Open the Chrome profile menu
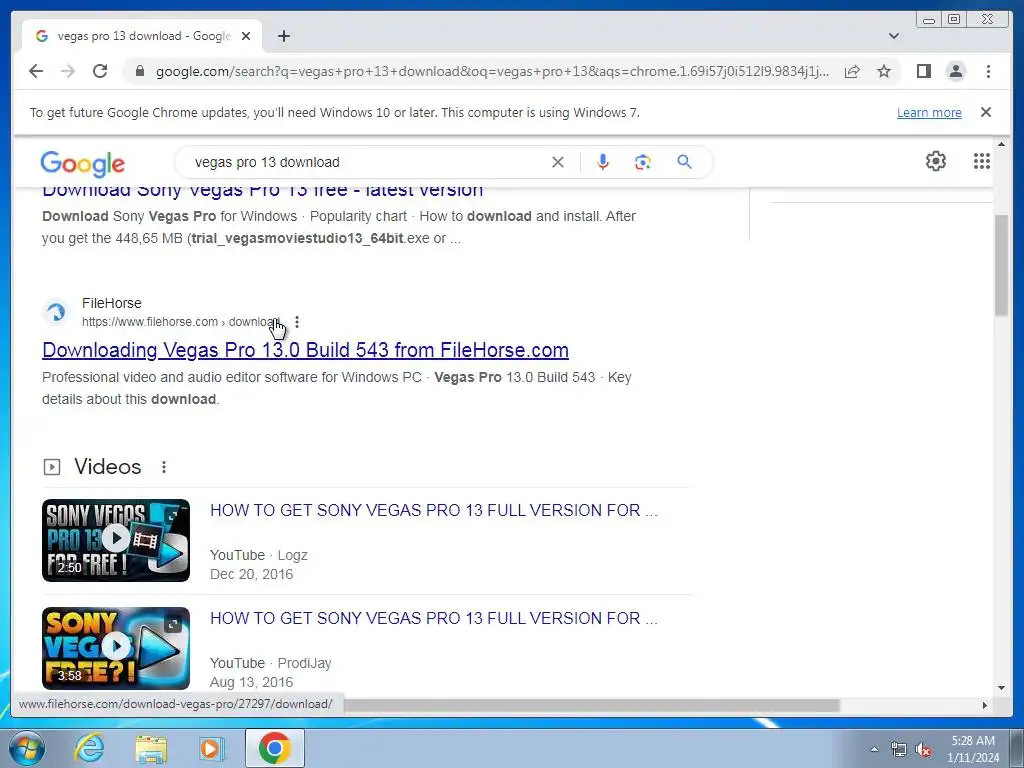1024x768 pixels. coord(955,71)
